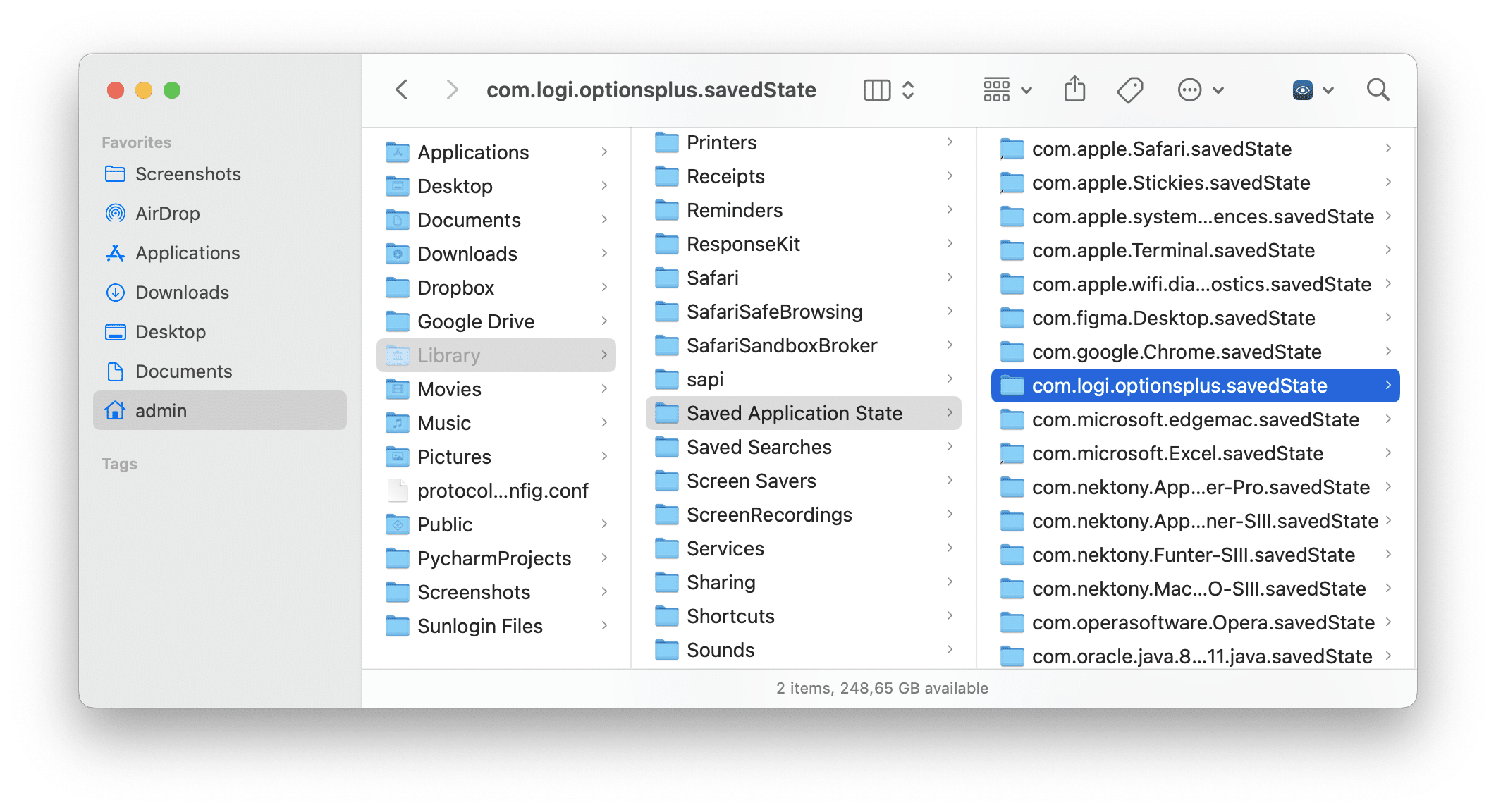
Task: Select PycharmProjects folder
Action: (x=496, y=558)
